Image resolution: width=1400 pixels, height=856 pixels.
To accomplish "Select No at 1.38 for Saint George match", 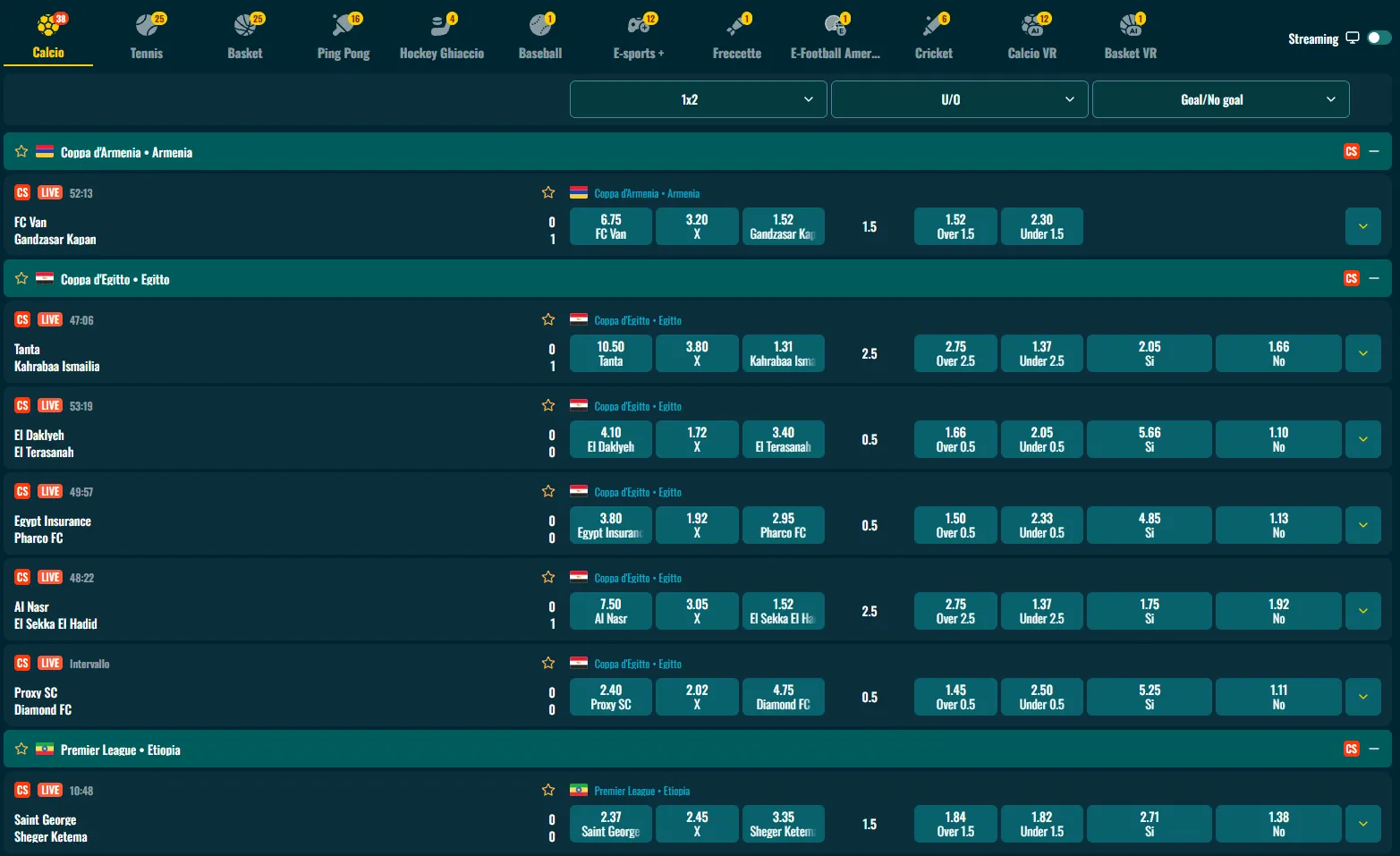I will 1279,824.
